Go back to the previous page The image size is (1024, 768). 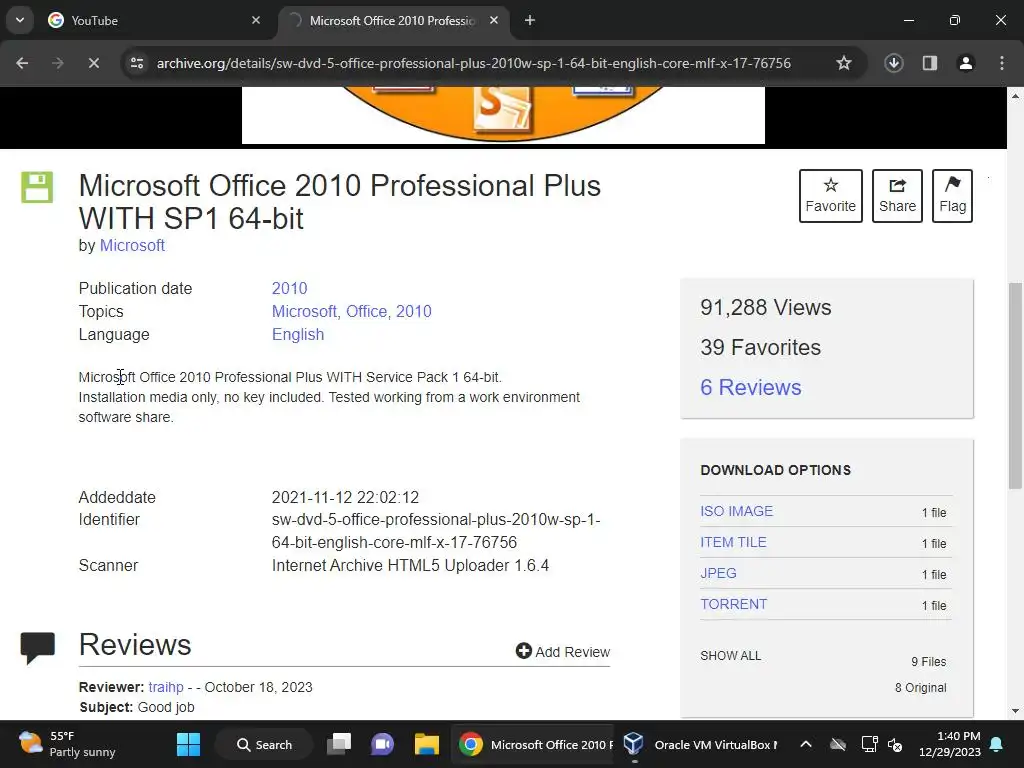click(x=22, y=63)
